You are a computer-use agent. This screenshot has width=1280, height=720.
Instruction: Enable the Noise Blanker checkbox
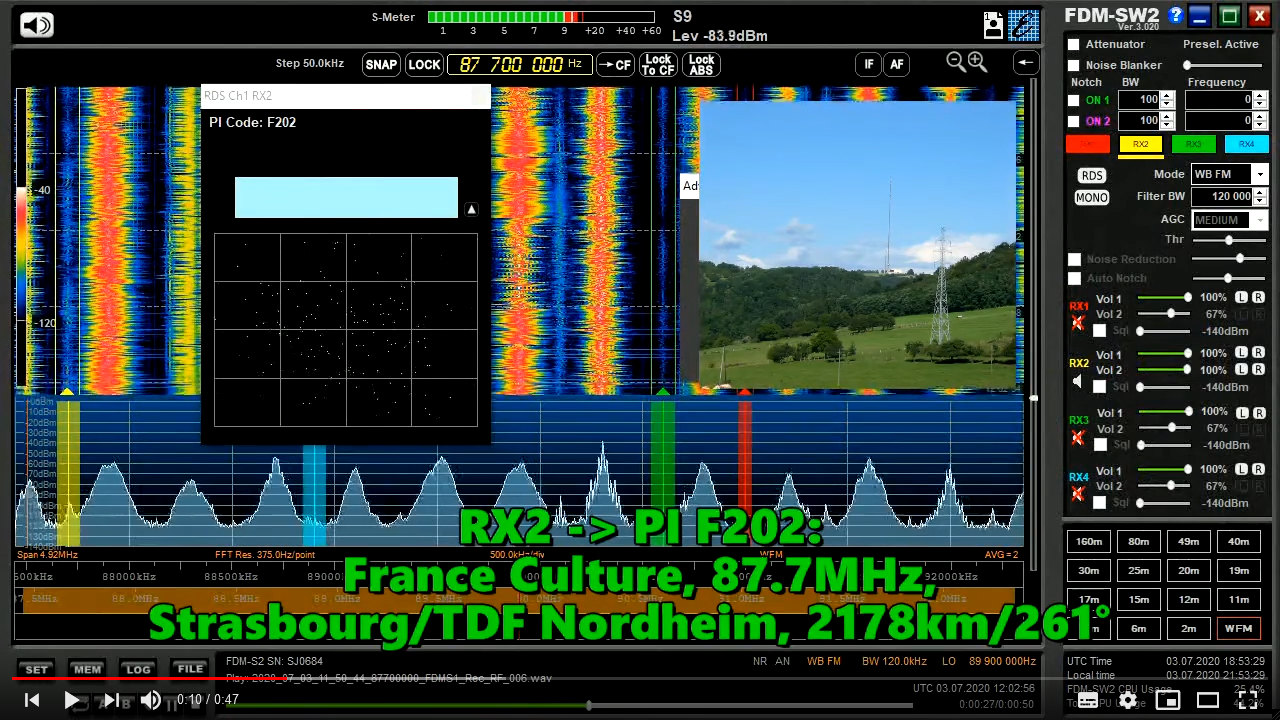(x=1073, y=65)
